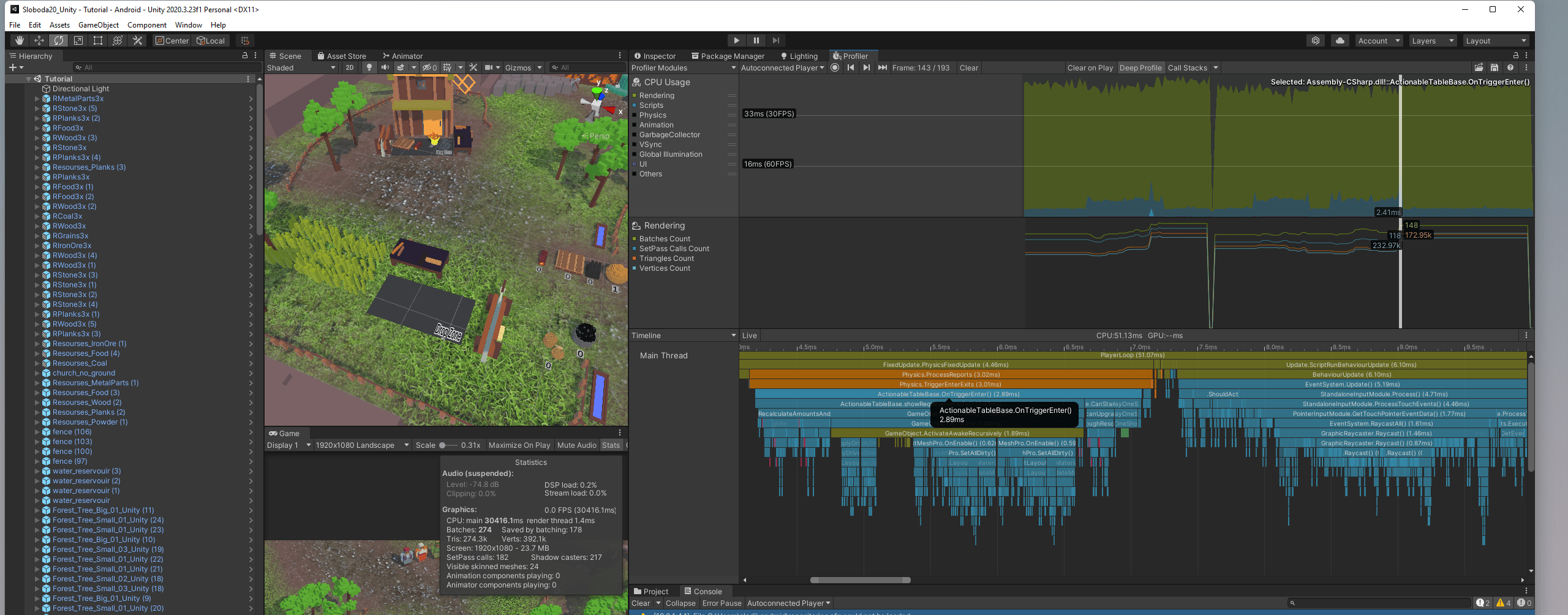The image size is (1568, 615).
Task: Open the Window menu
Action: click(188, 25)
